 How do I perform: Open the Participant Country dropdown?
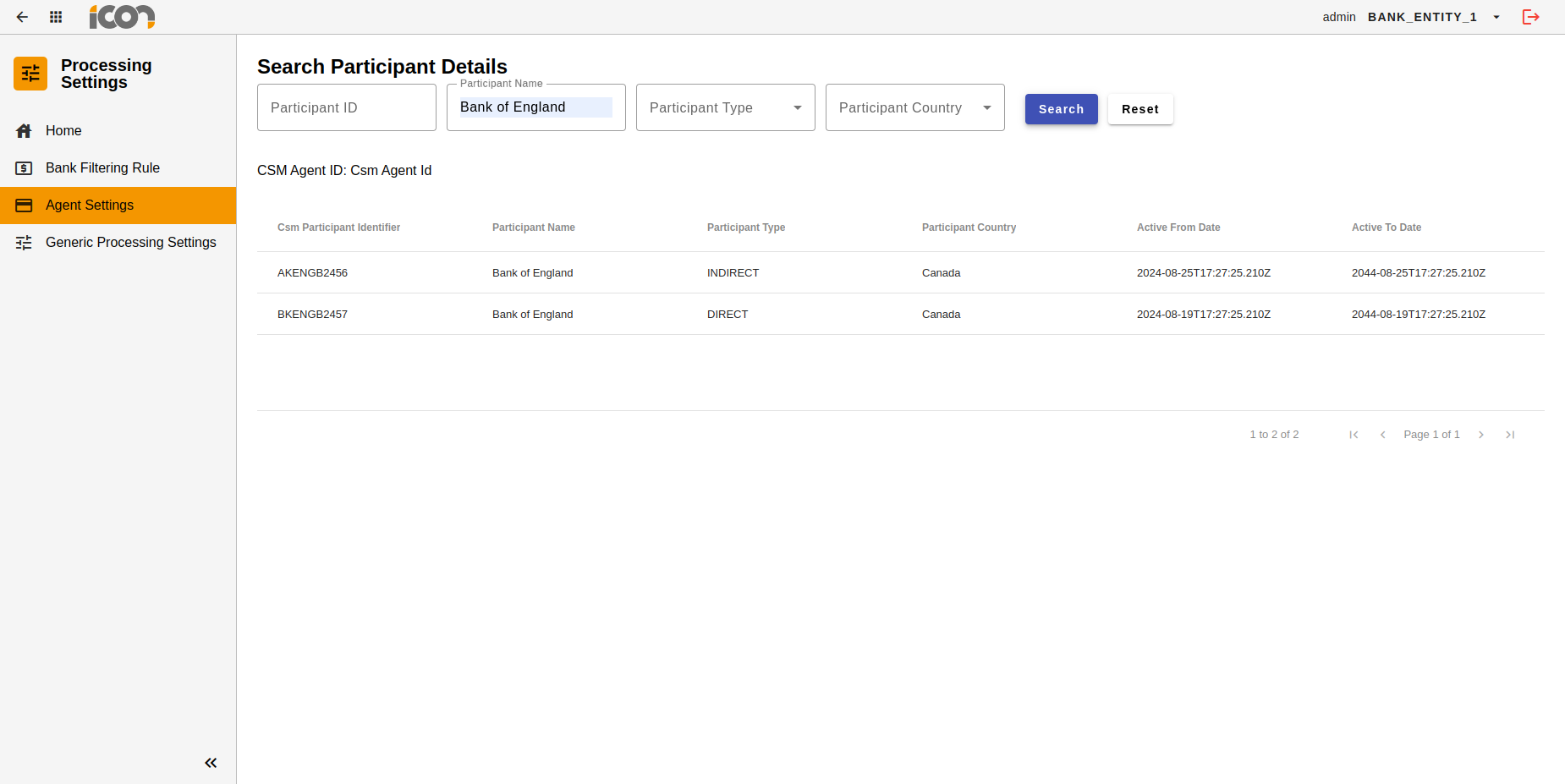point(914,107)
